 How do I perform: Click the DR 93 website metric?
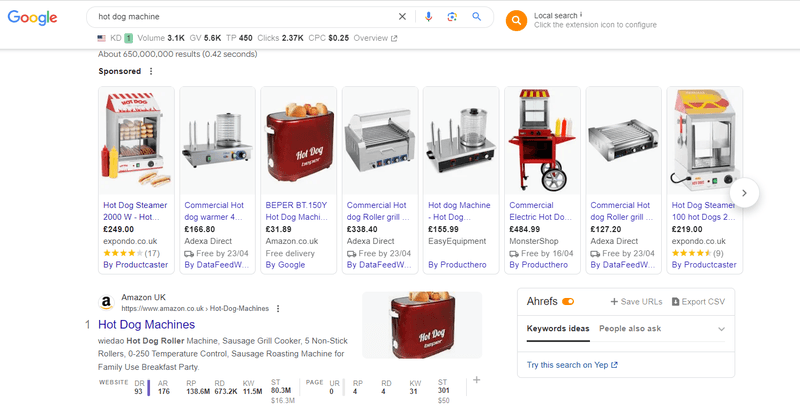click(139, 387)
